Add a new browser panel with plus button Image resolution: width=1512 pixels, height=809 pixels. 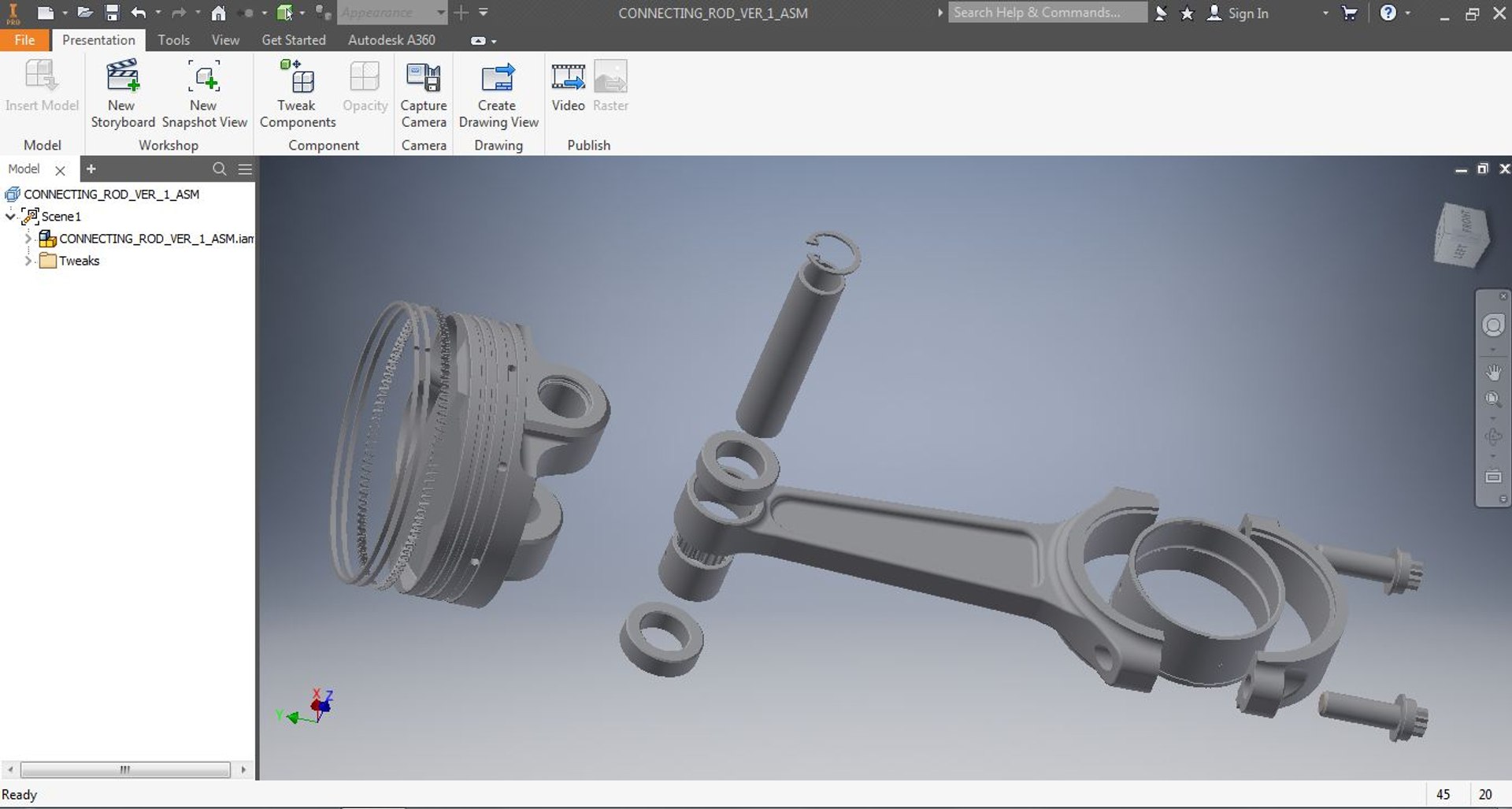click(91, 169)
